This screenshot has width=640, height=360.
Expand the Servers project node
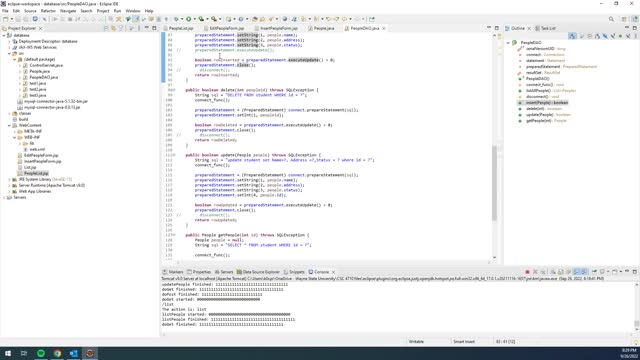pos(4,197)
